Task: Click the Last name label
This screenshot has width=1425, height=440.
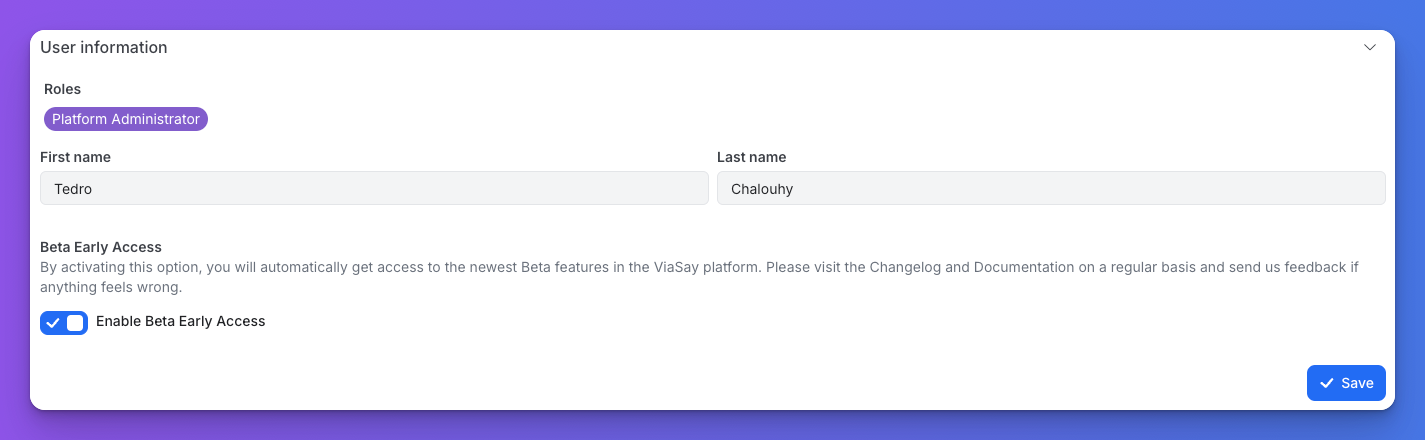Action: click(x=751, y=157)
